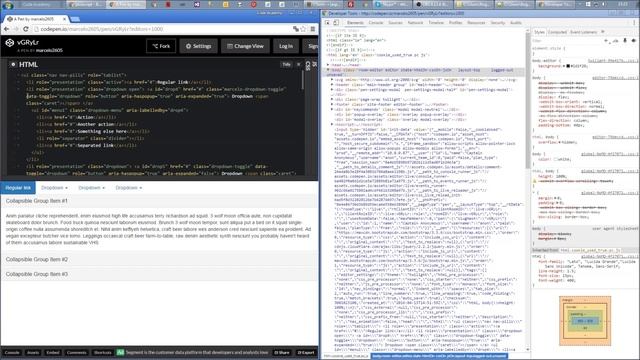The height and width of the screenshot is (360, 640).
Task: Toggle device mode icon in DevTools
Action: (x=336, y=23)
